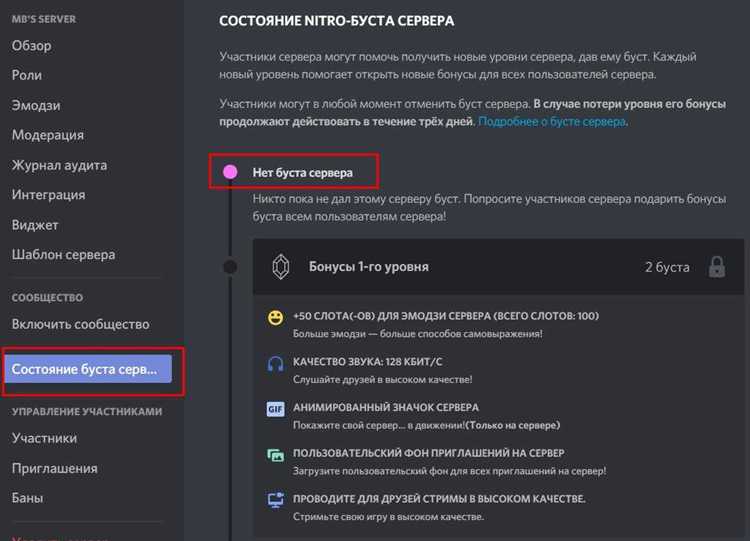
Task: Open the Виджет settings page
Action: [35, 225]
